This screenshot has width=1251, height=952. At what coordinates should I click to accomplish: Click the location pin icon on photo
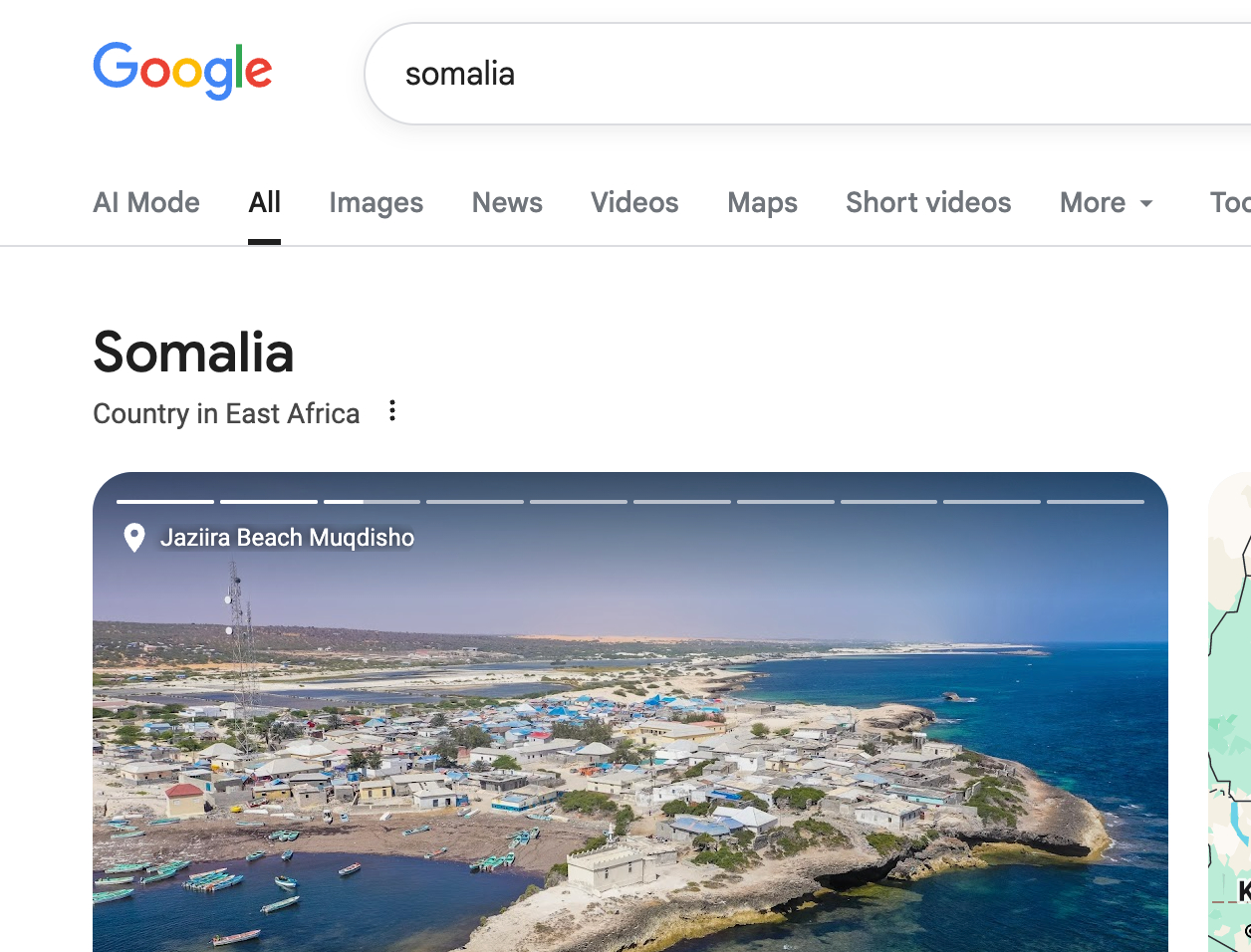point(133,538)
